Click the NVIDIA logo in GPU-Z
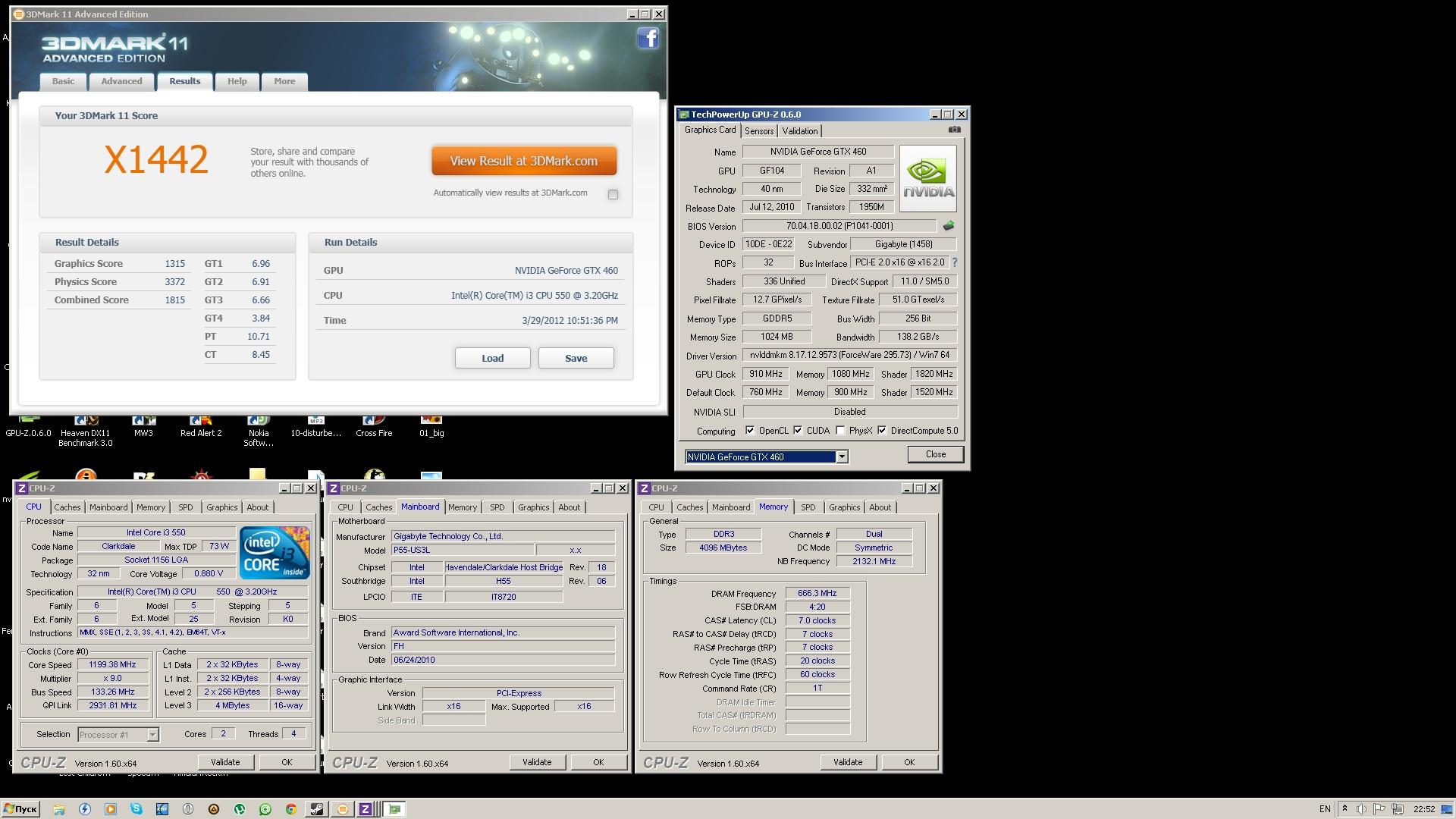This screenshot has width=1456, height=819. point(927,178)
